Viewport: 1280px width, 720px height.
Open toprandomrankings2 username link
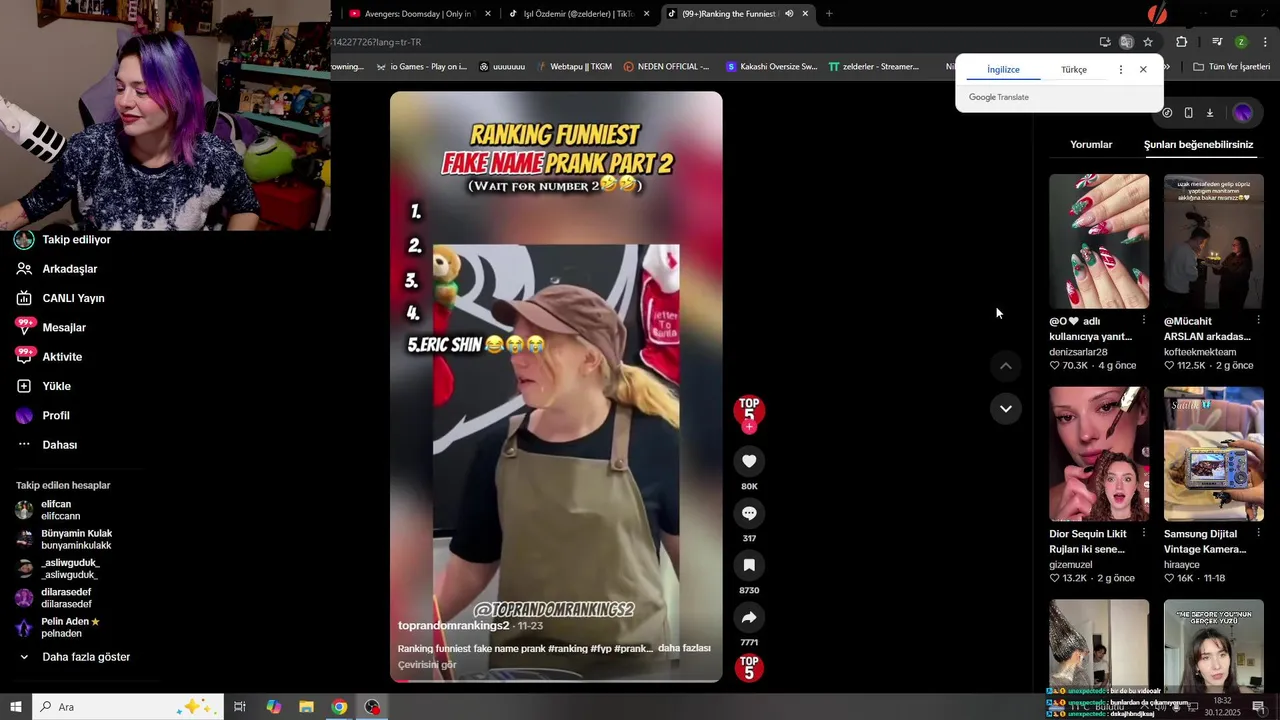coord(454,626)
